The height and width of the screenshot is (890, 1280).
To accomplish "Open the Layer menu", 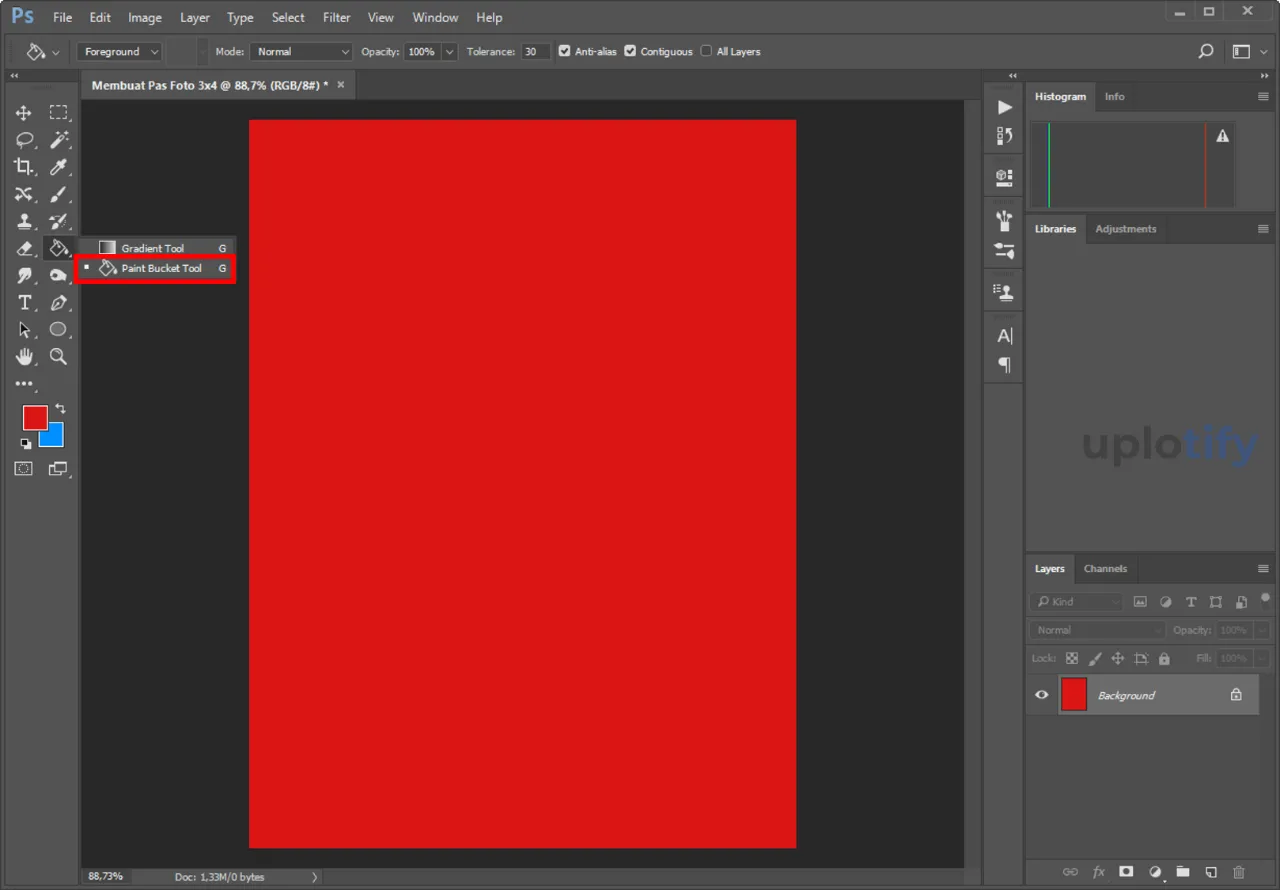I will tap(195, 18).
